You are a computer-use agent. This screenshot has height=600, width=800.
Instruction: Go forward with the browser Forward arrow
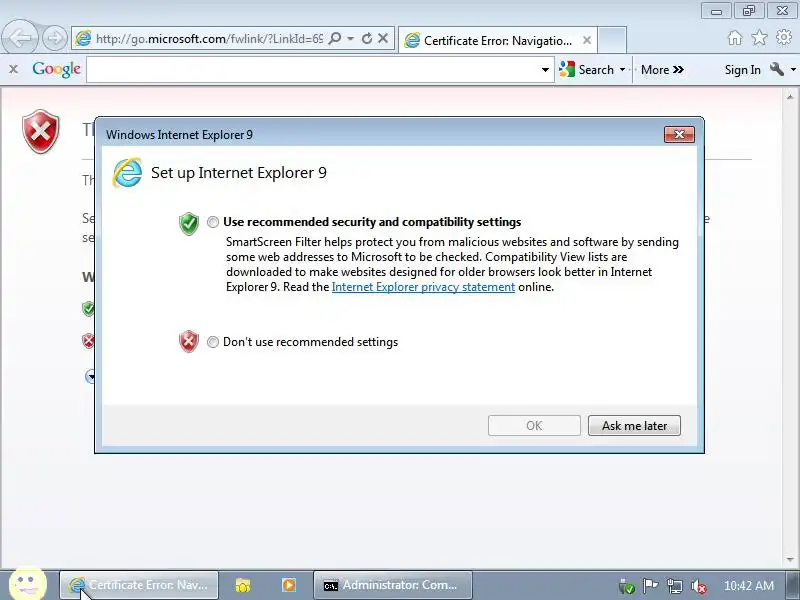point(54,38)
